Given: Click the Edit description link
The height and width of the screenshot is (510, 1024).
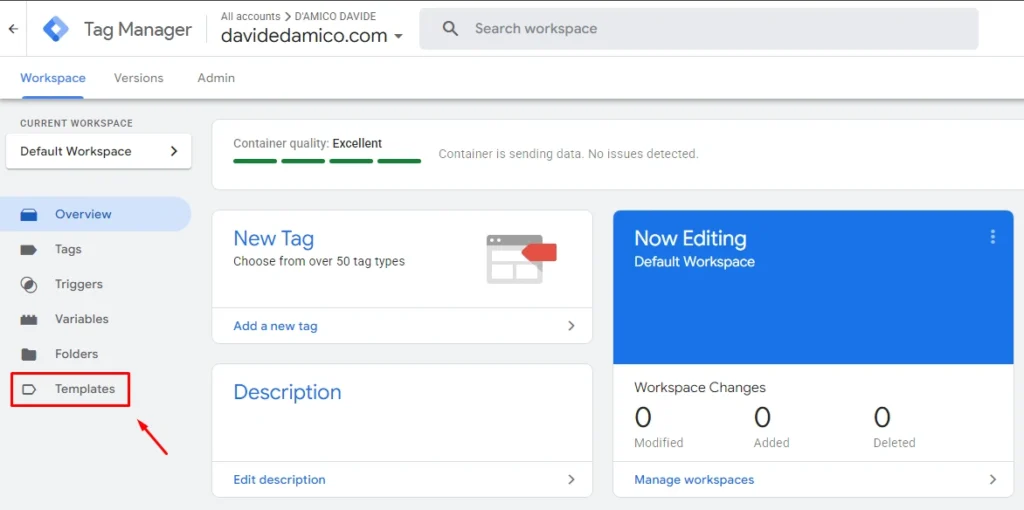Looking at the screenshot, I should click(x=279, y=480).
